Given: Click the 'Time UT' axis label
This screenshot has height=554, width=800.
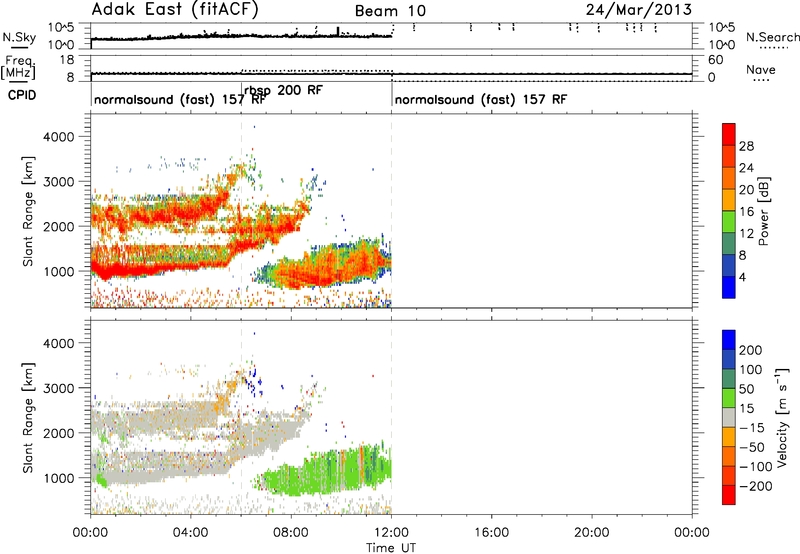Looking at the screenshot, I should [x=391, y=548].
